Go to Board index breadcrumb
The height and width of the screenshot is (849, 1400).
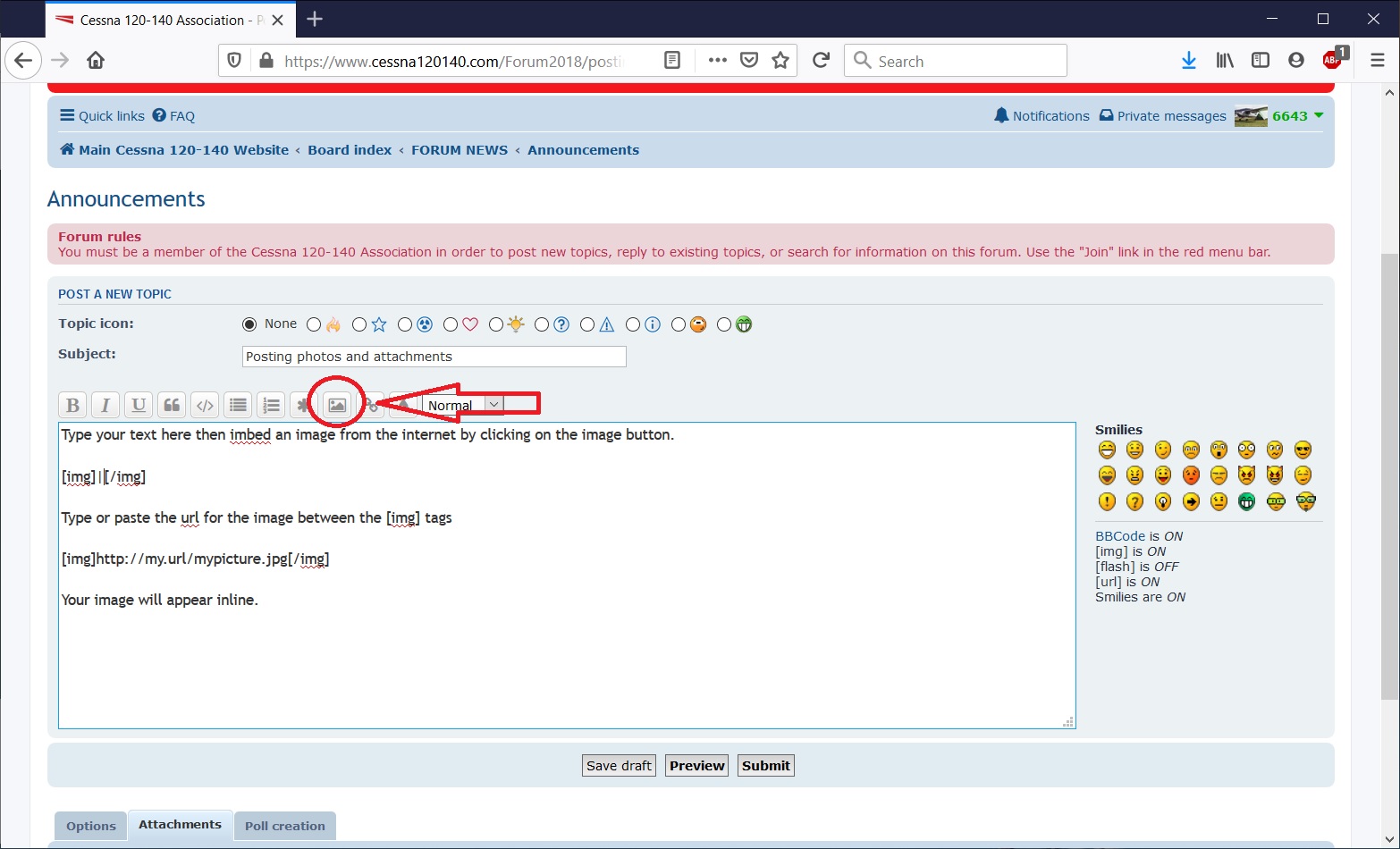(x=350, y=150)
